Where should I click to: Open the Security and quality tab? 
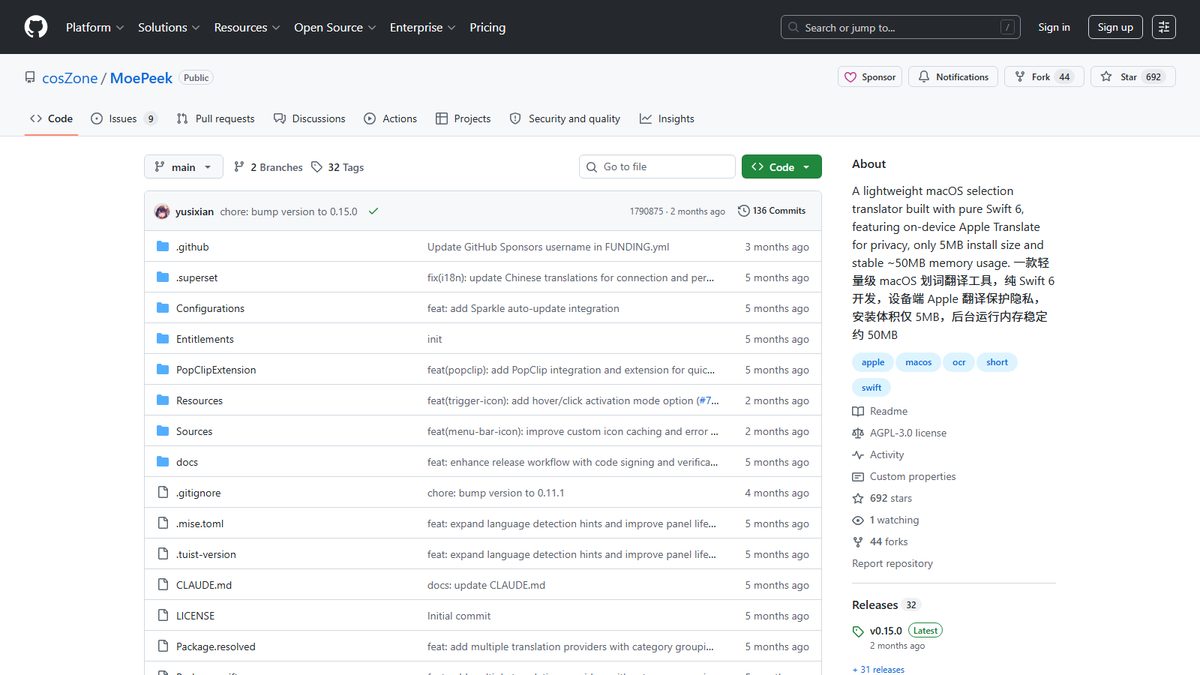click(565, 118)
